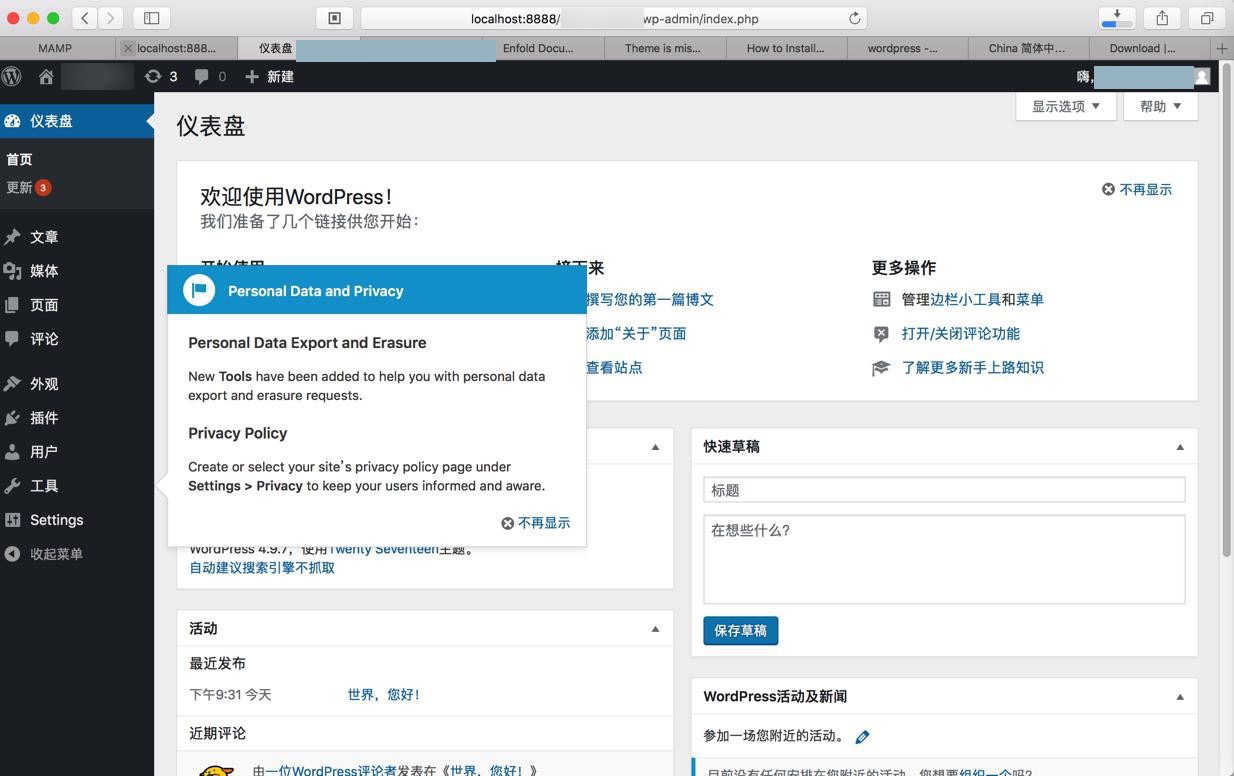Image resolution: width=1234 pixels, height=776 pixels.
Task: Open 了解更多新手上路知识 link
Action: [973, 367]
